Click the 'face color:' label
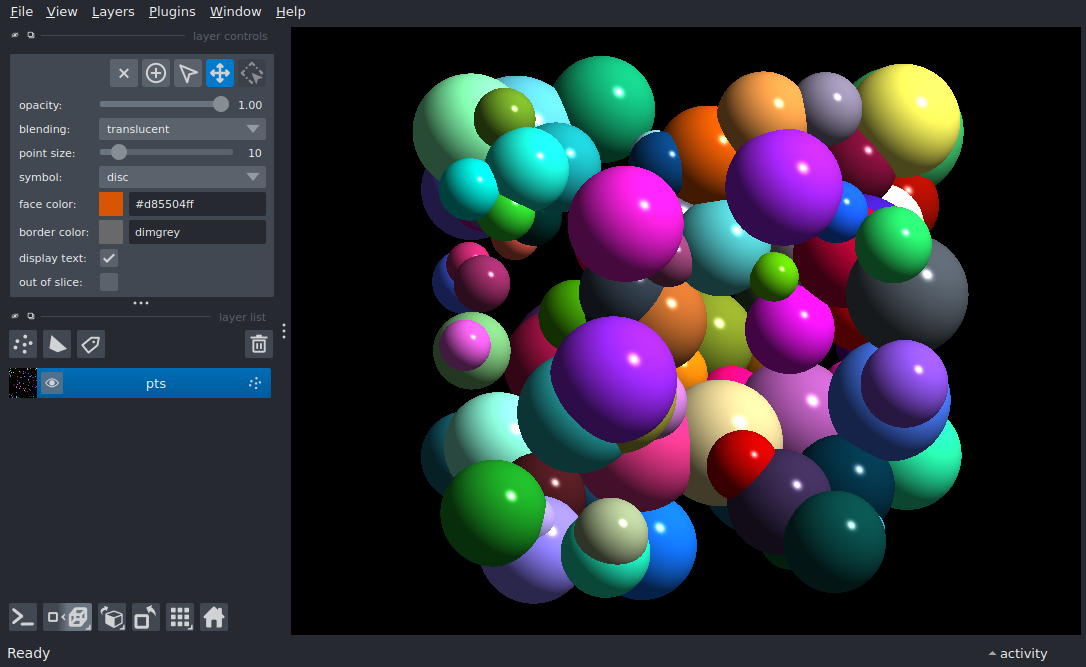Viewport: 1086px width, 667px height. (48, 204)
